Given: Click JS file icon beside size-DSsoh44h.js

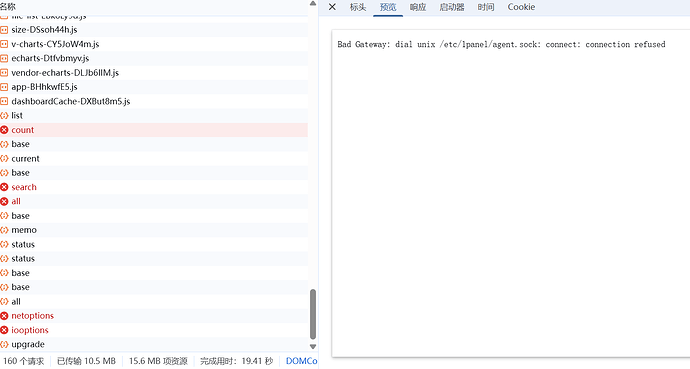Looking at the screenshot, I should coord(4,30).
